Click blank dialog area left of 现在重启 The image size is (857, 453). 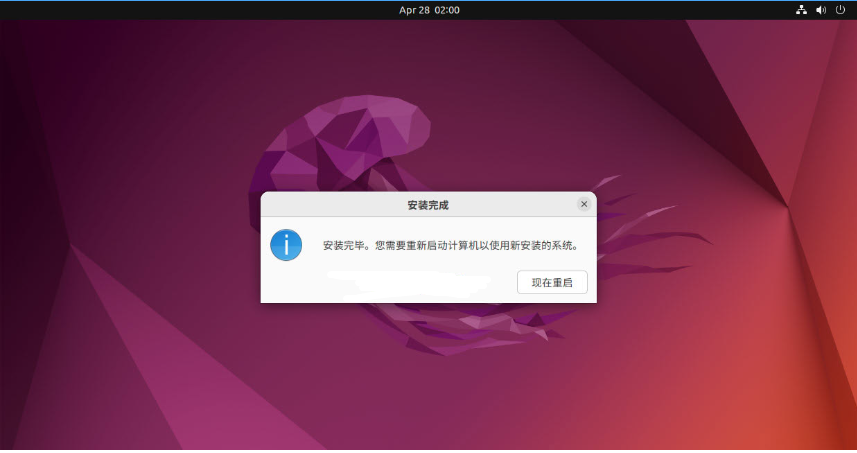[400, 282]
